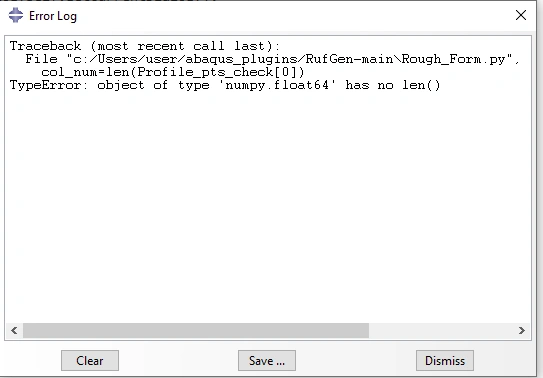This screenshot has height=378, width=543.
Task: Click the Rough_Form.py file name
Action: point(456,59)
